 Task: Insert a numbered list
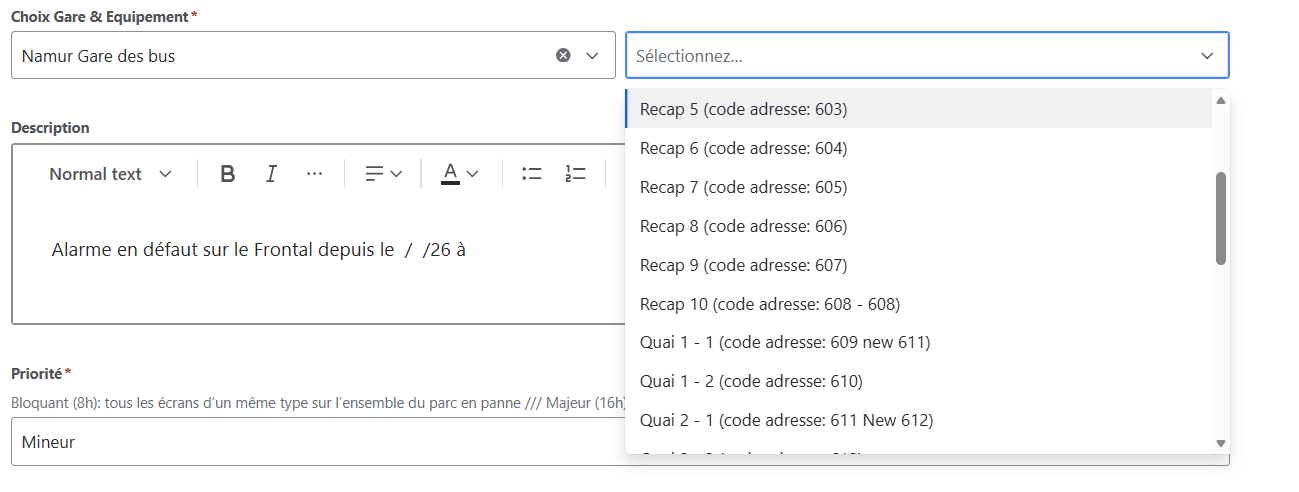(x=575, y=174)
